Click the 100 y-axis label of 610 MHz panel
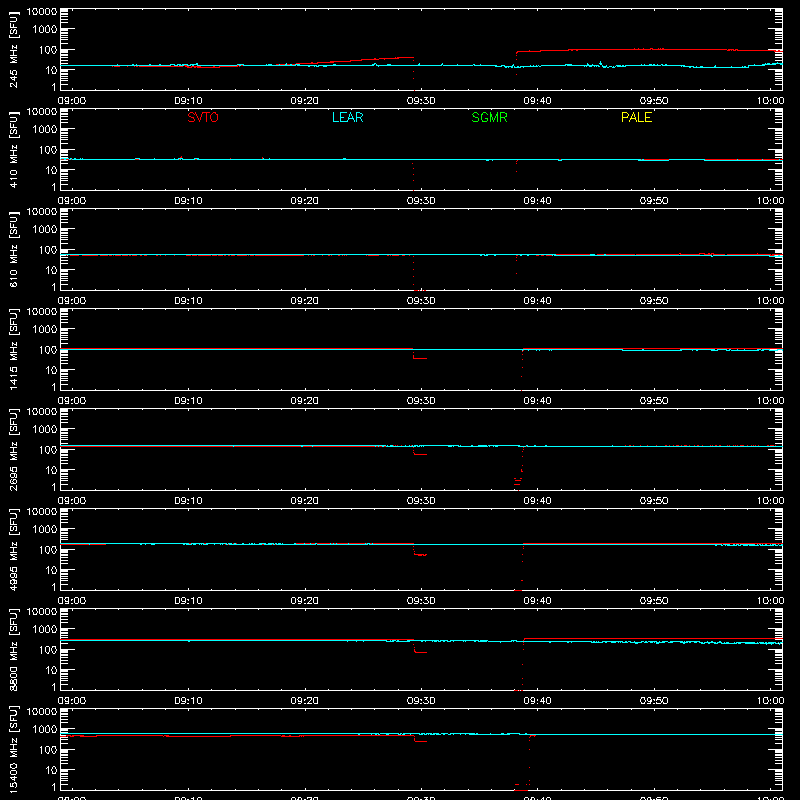Screen dimensions: 800x800 [48, 249]
